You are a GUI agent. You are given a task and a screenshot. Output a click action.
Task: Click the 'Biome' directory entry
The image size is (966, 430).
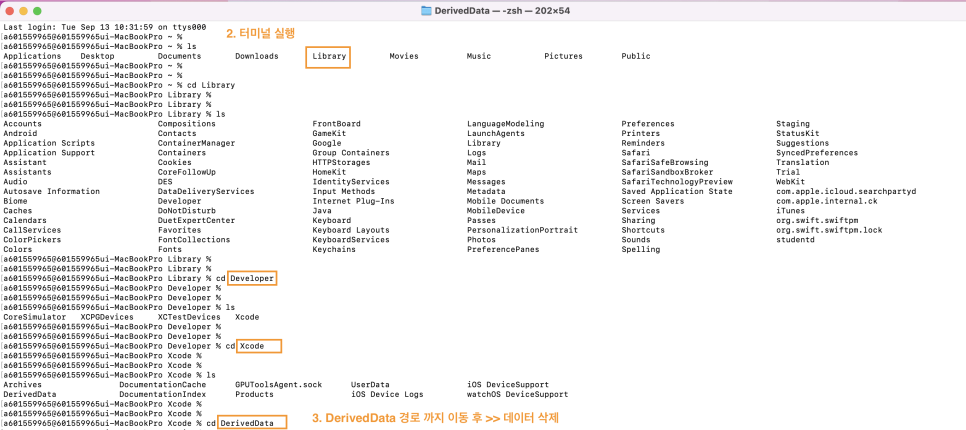click(15, 201)
